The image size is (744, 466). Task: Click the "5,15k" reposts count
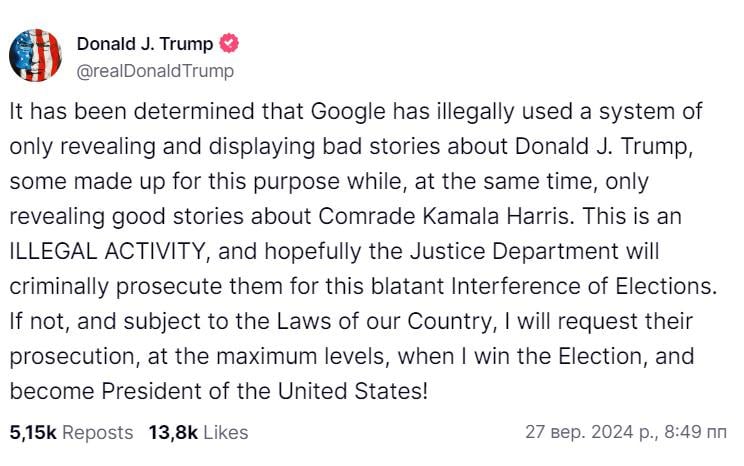click(34, 432)
